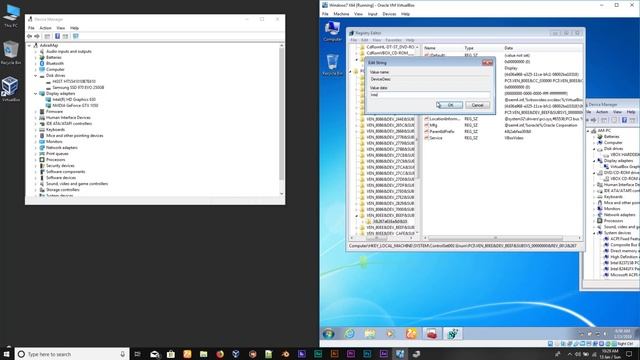The height and width of the screenshot is (360, 640).
Task: Select Mice and other pointing devices, host
Action: [x=74, y=136]
